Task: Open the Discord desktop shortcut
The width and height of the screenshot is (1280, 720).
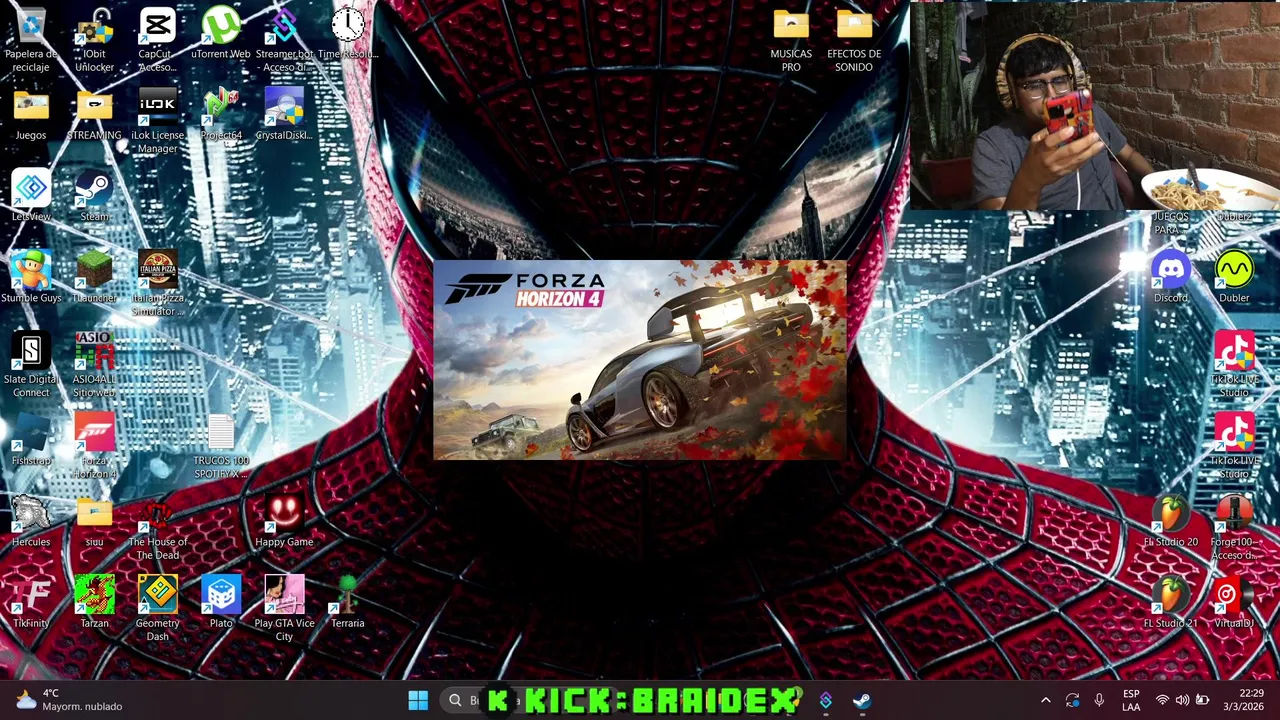Action: [1171, 277]
